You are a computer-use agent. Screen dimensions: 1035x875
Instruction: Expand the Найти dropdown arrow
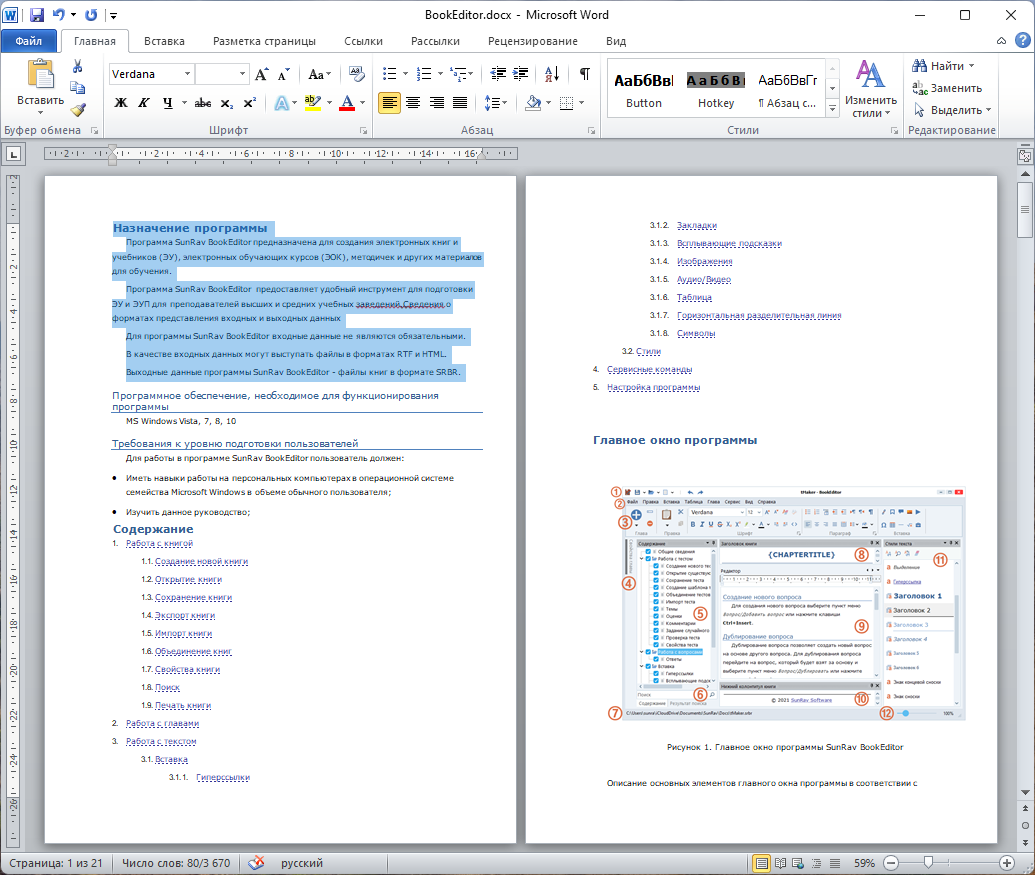pos(971,66)
